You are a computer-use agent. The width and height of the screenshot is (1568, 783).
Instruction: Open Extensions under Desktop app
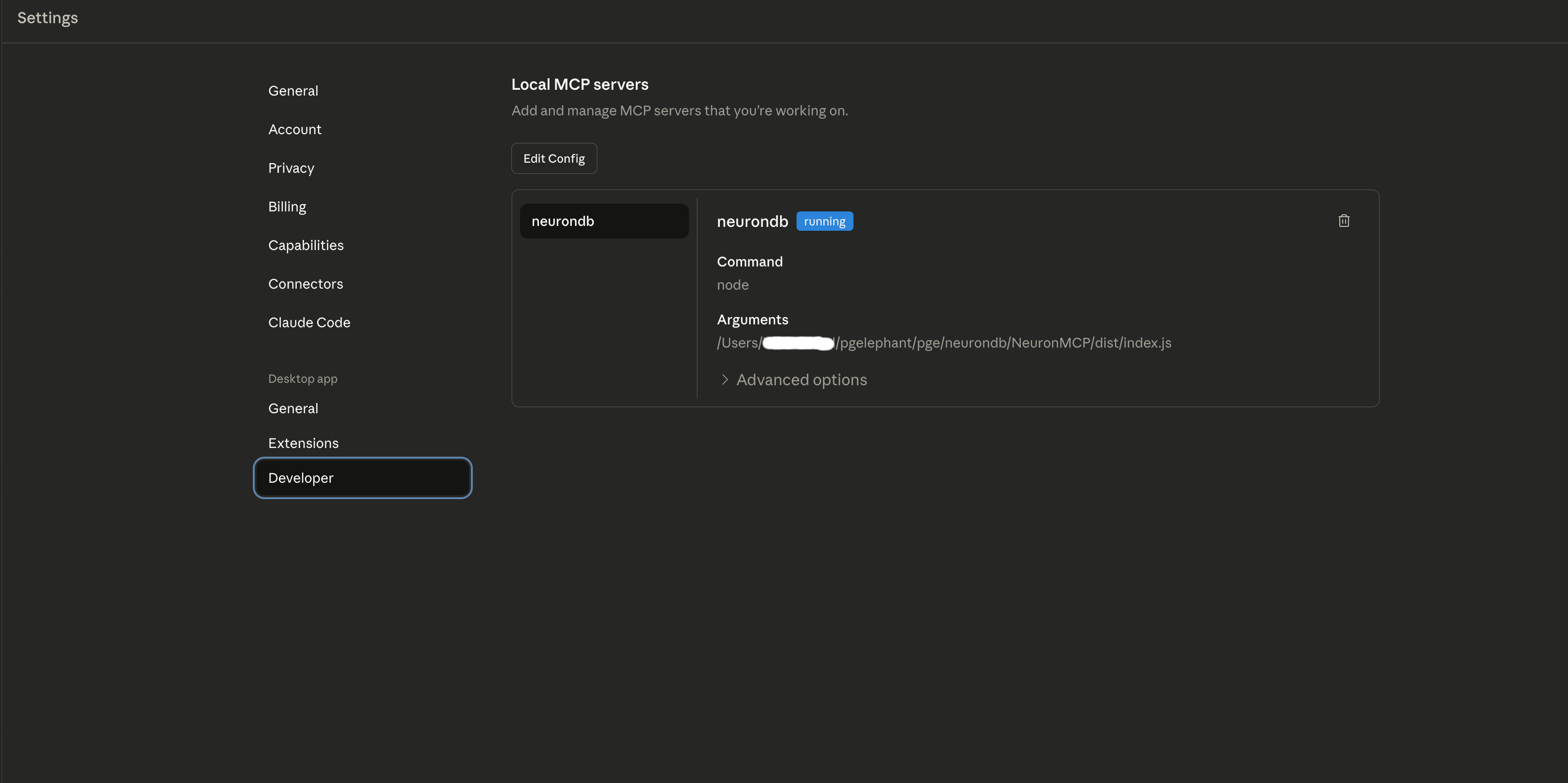click(303, 443)
